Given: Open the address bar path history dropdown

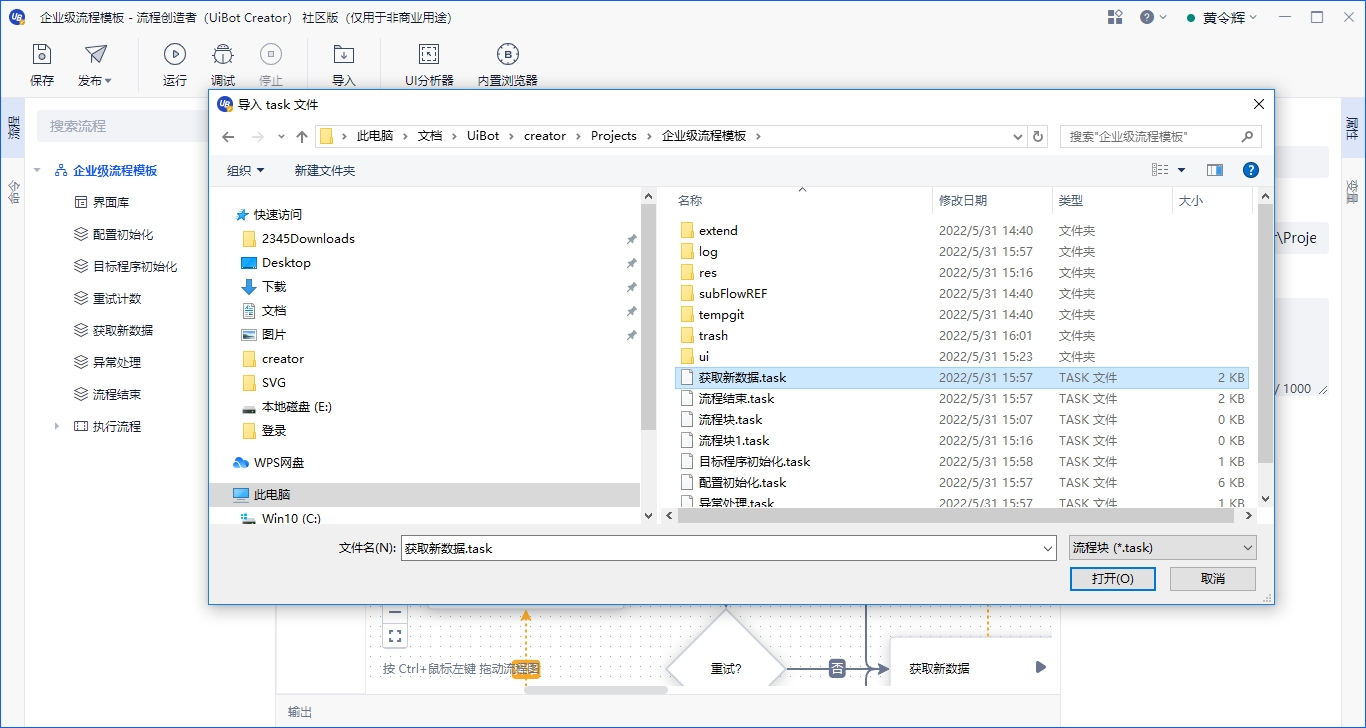Looking at the screenshot, I should 1018,136.
